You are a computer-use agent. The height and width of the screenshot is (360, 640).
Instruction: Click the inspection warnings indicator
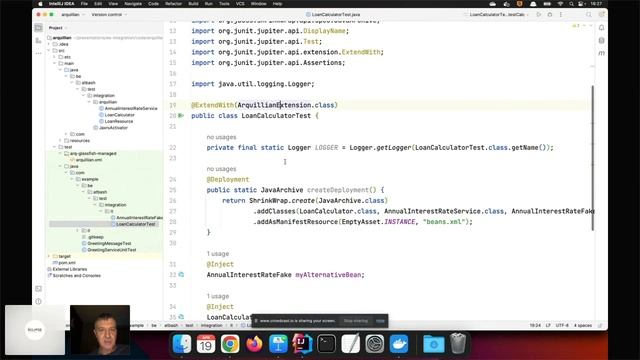click(x=576, y=26)
